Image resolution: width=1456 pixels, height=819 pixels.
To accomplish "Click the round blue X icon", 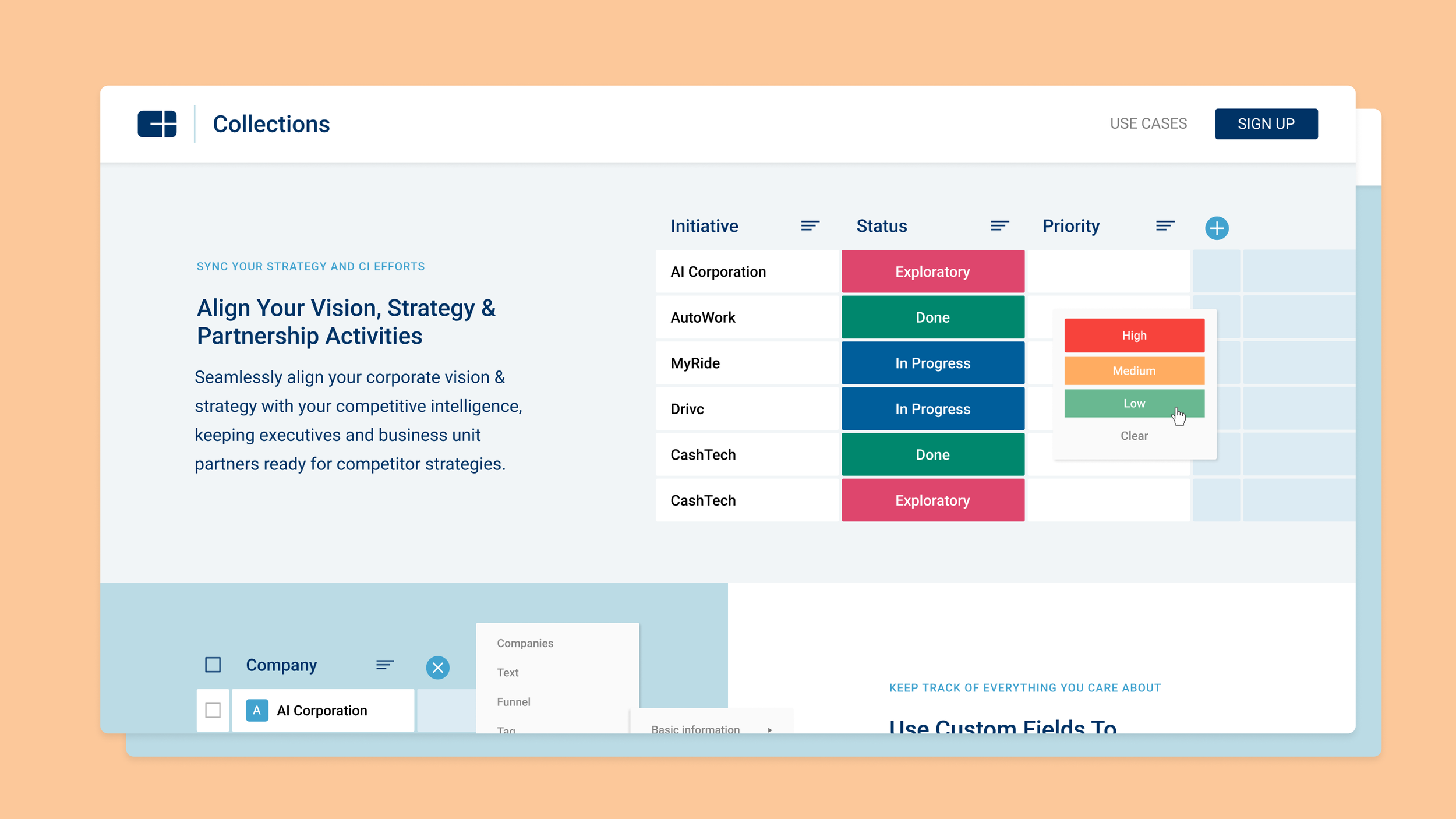I will coord(437,668).
